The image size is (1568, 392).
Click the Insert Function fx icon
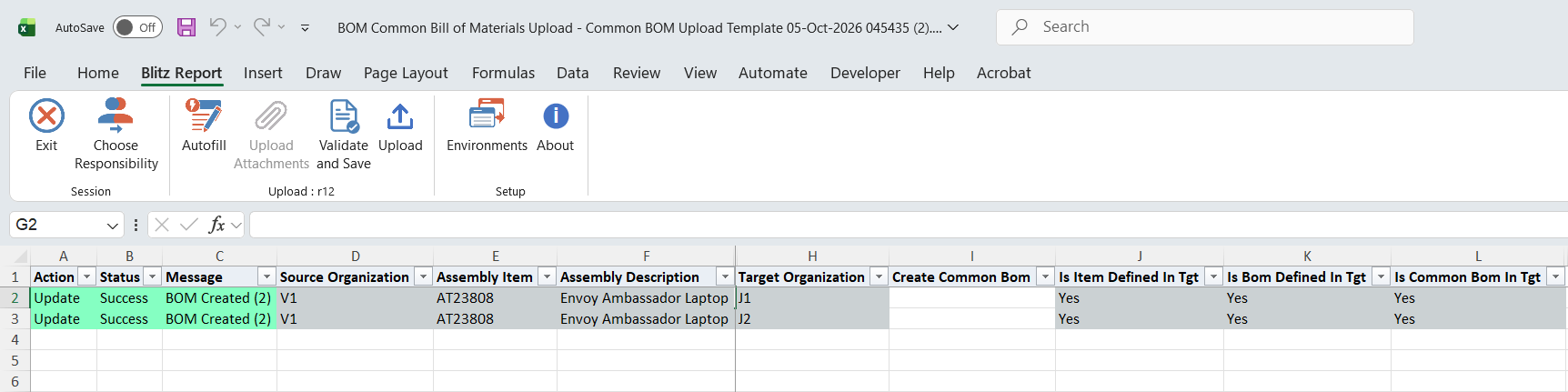[216, 225]
